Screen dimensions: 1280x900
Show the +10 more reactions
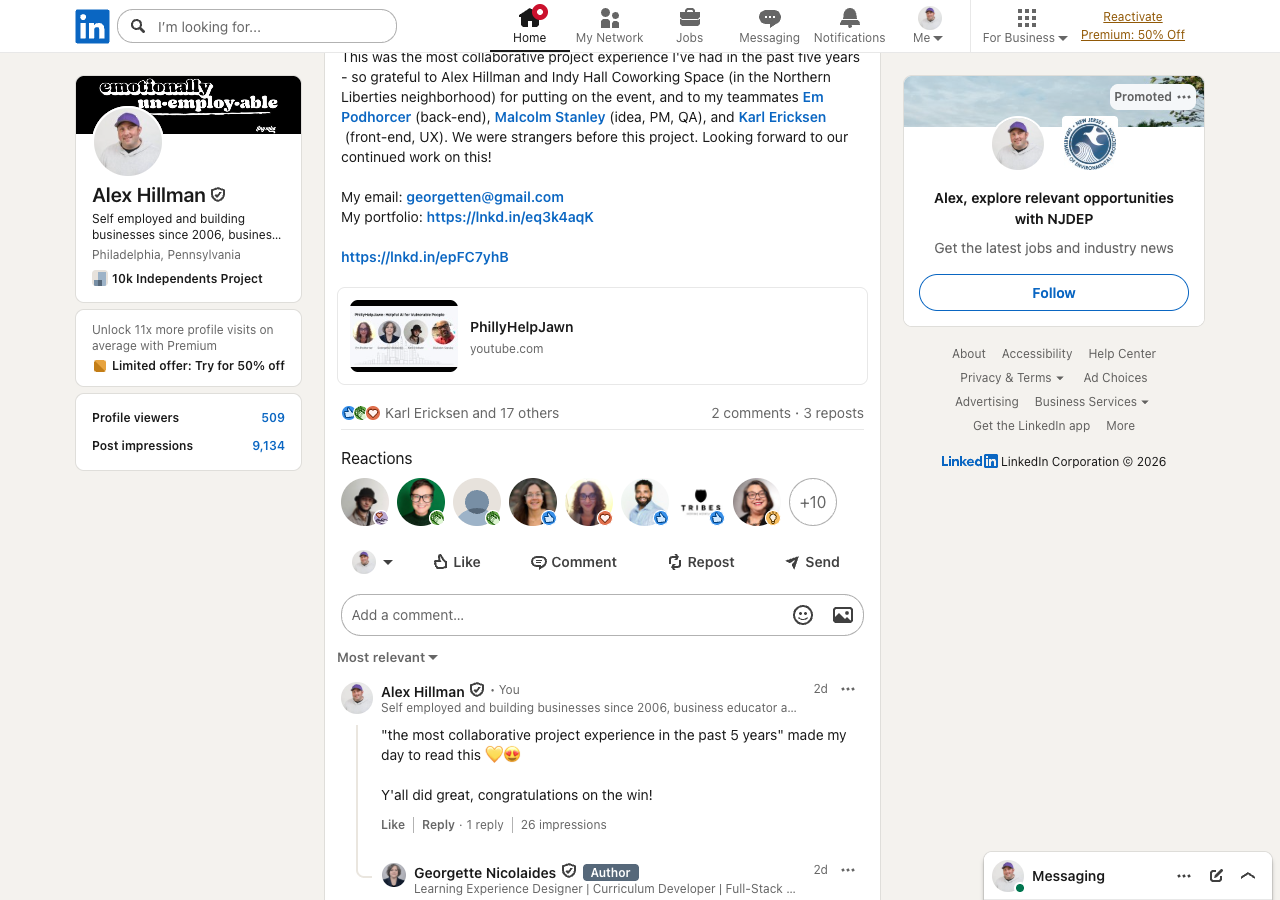tap(813, 502)
